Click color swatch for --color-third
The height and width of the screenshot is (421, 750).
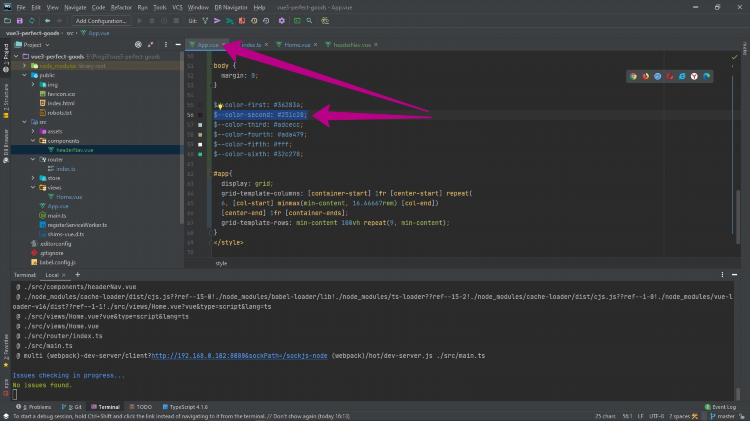click(x=200, y=125)
